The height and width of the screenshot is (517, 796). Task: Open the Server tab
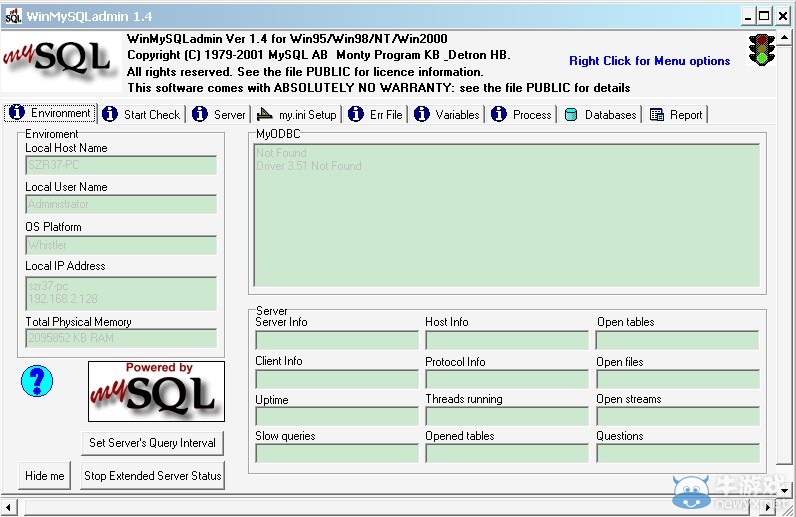219,114
